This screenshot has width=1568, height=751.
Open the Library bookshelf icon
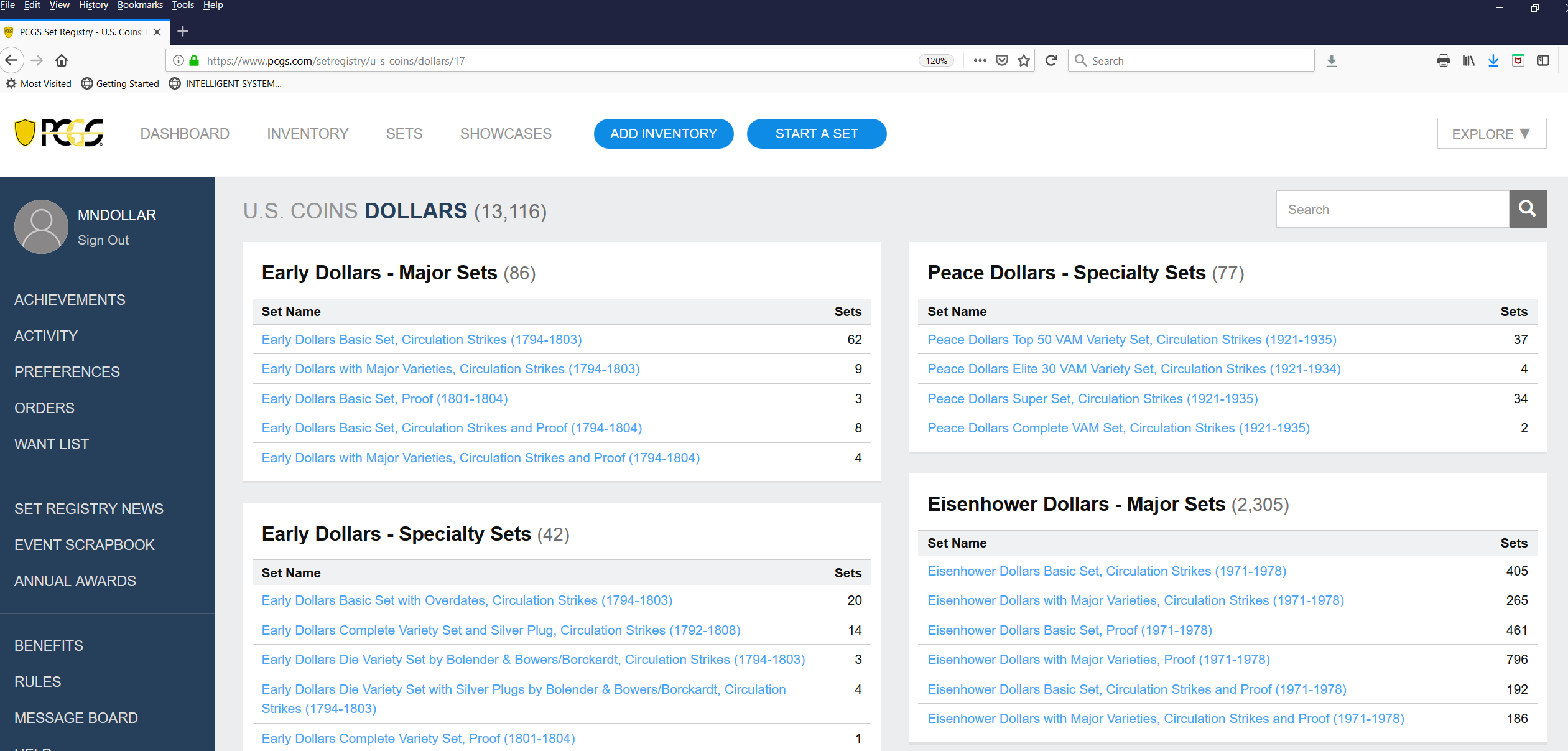click(1468, 60)
